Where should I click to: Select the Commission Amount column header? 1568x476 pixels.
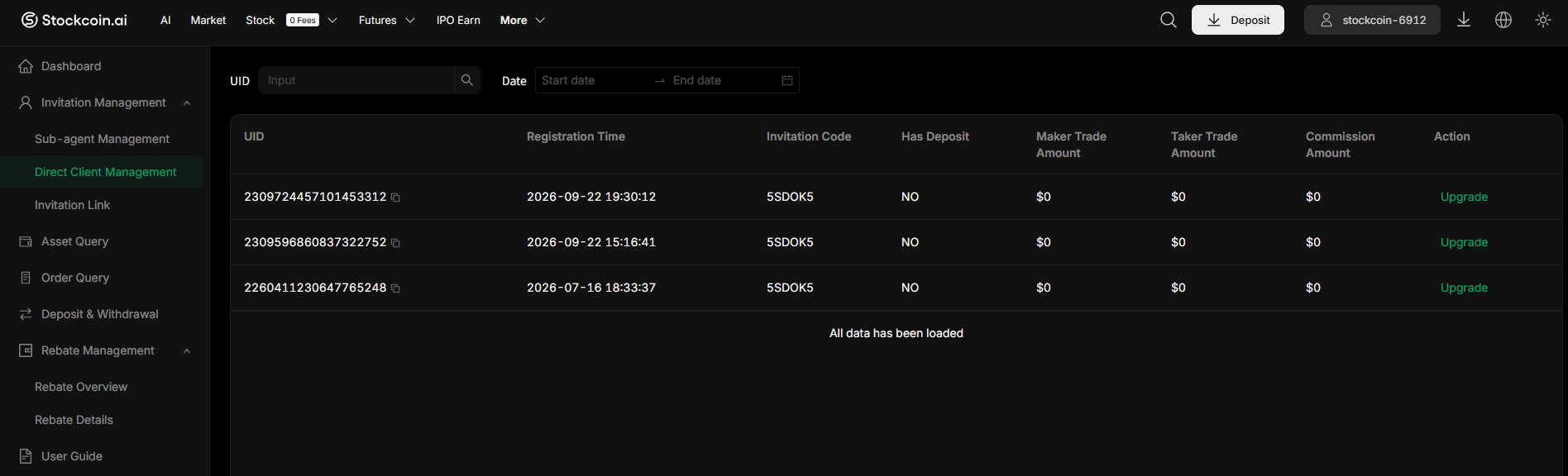[1340, 145]
